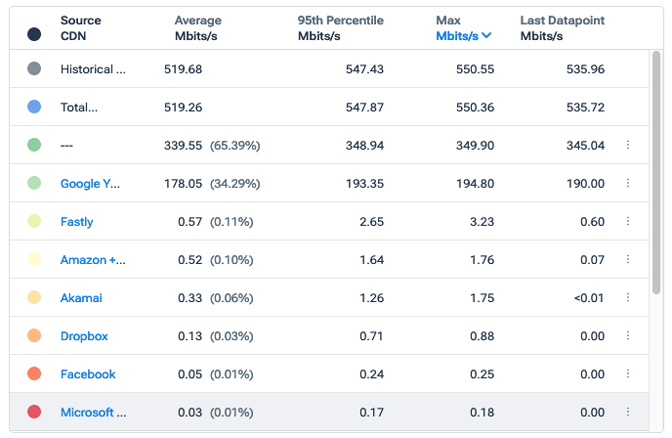The height and width of the screenshot is (438, 672).
Task: Click the Last Datapoint column header
Action: [563, 28]
